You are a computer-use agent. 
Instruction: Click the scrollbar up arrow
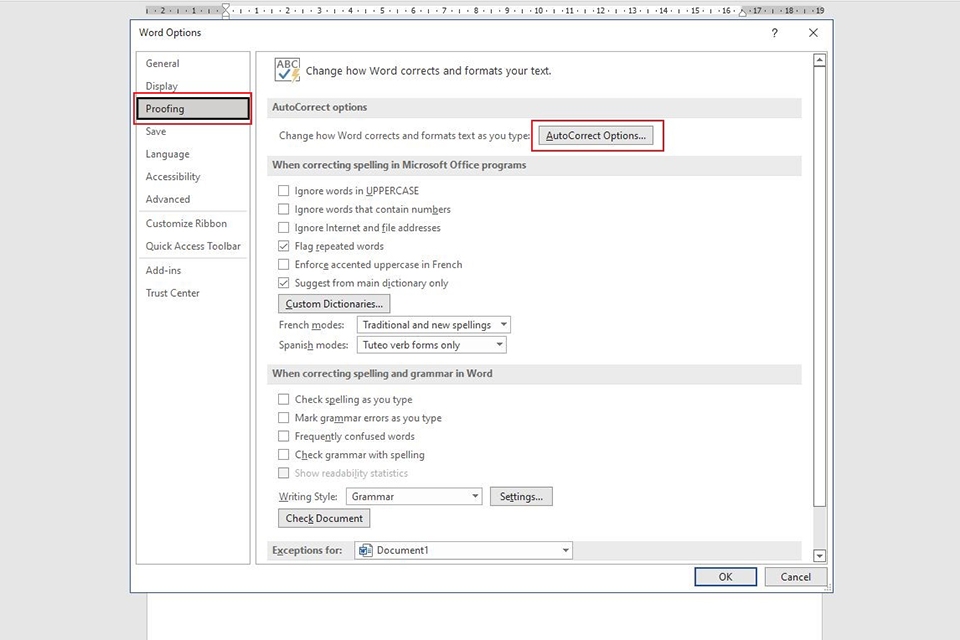click(820, 60)
